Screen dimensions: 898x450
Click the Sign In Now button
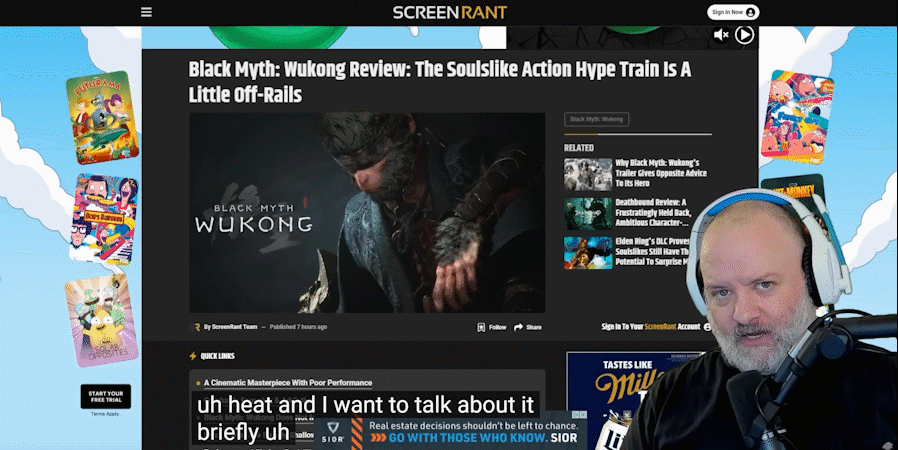[x=733, y=12]
